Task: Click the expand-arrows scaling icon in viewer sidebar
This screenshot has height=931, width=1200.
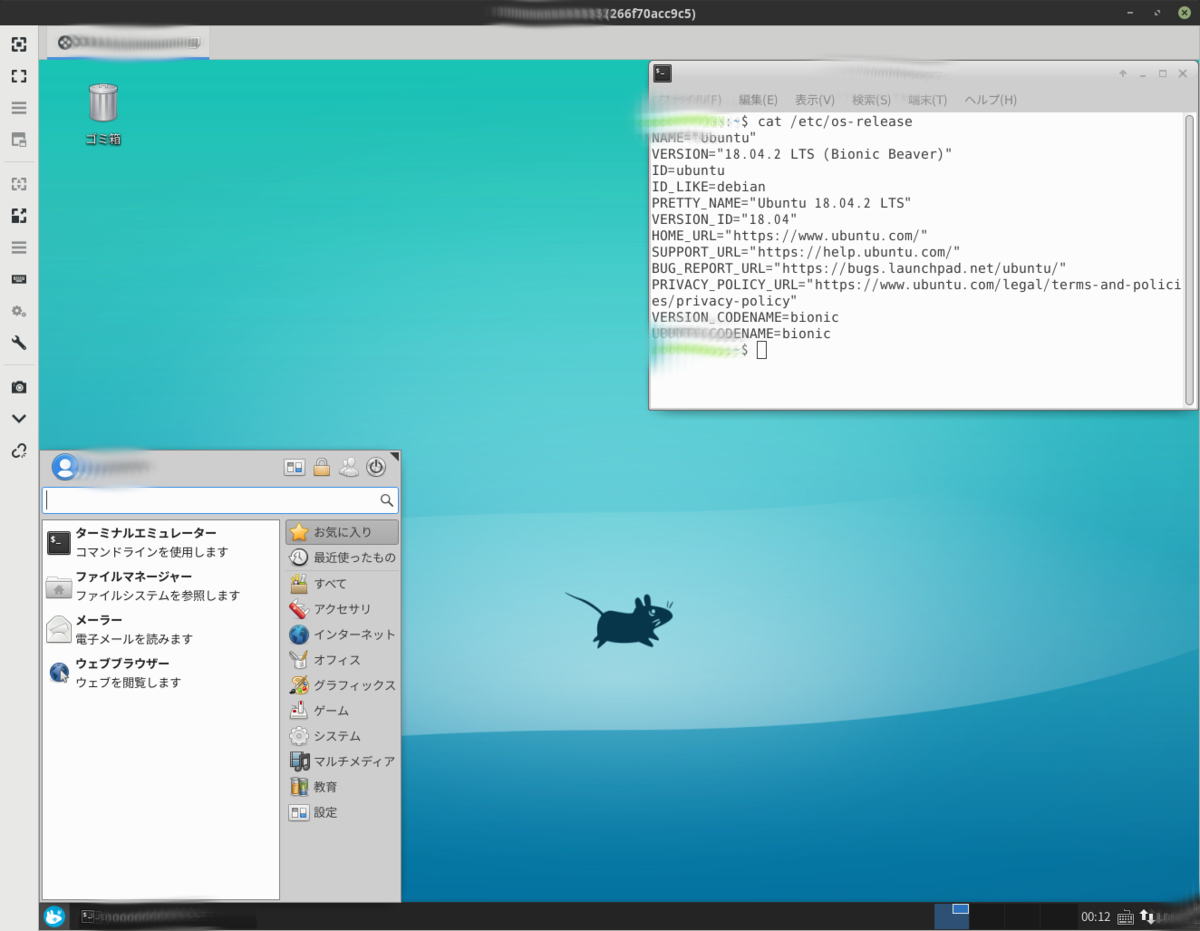Action: point(18,216)
